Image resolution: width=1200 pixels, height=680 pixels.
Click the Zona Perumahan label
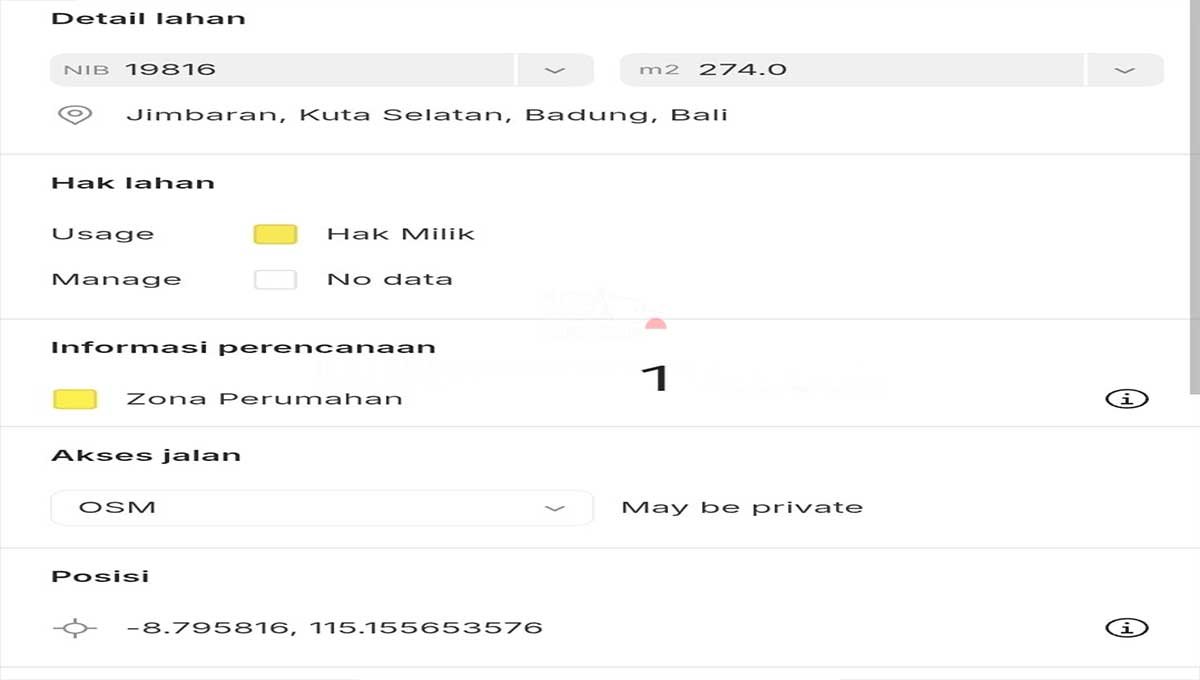265,399
